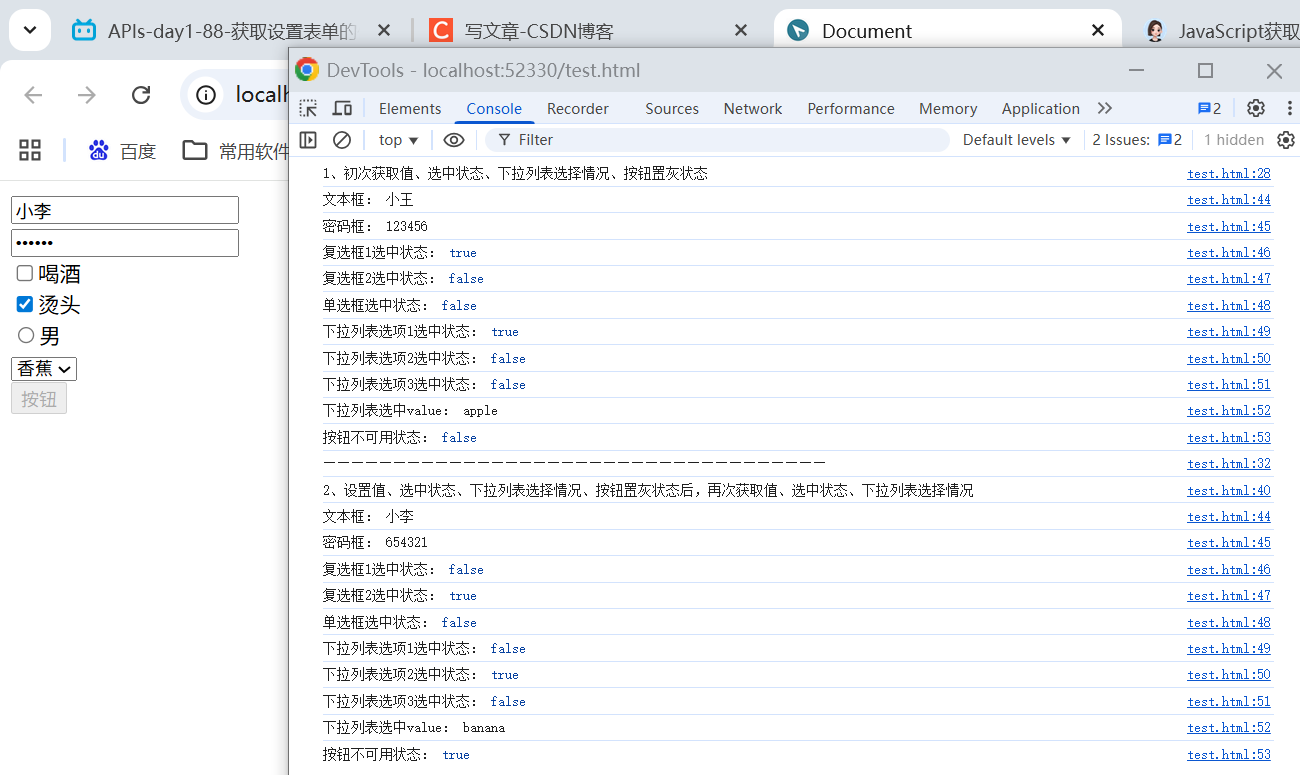Open the test.html:28 source link
The width and height of the screenshot is (1300, 775).
[1229, 174]
